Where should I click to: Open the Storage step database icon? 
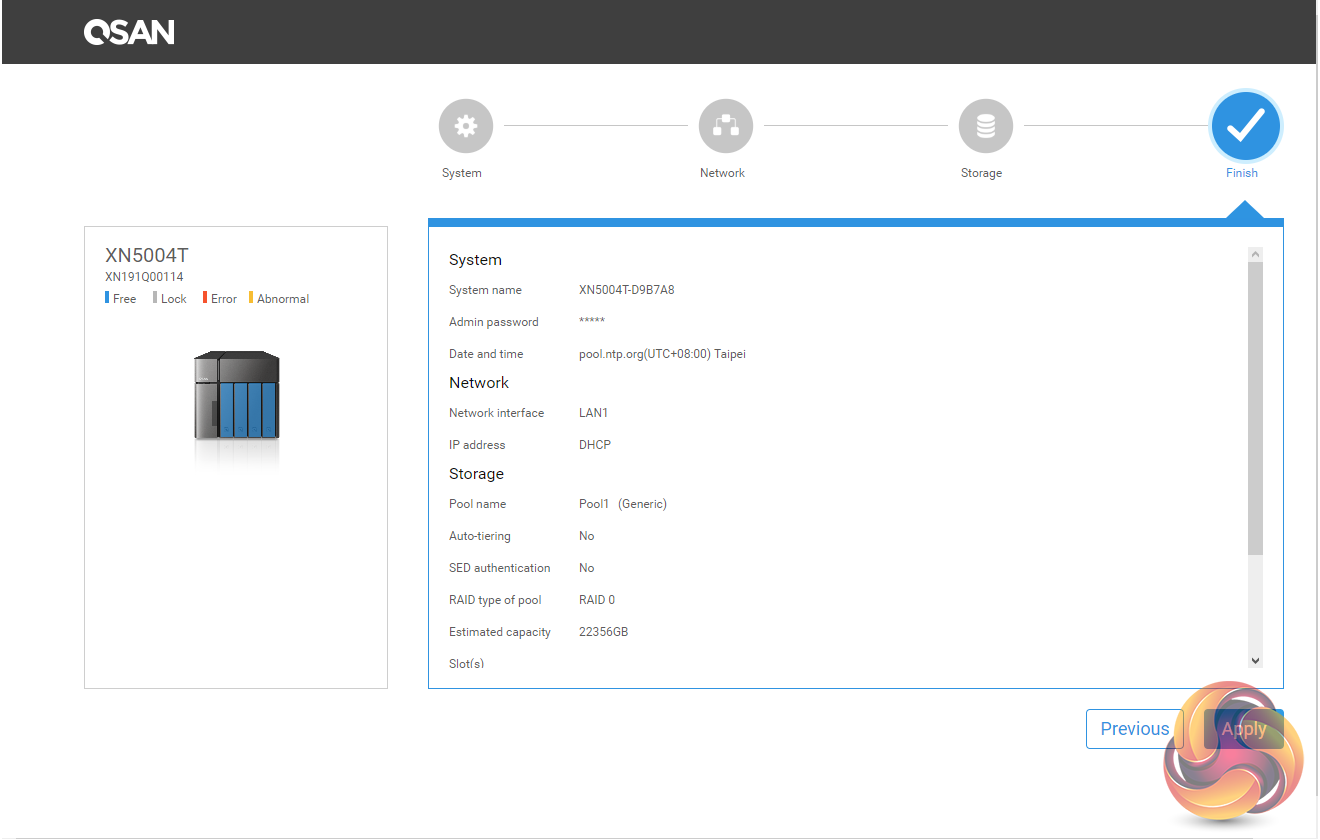pos(985,127)
